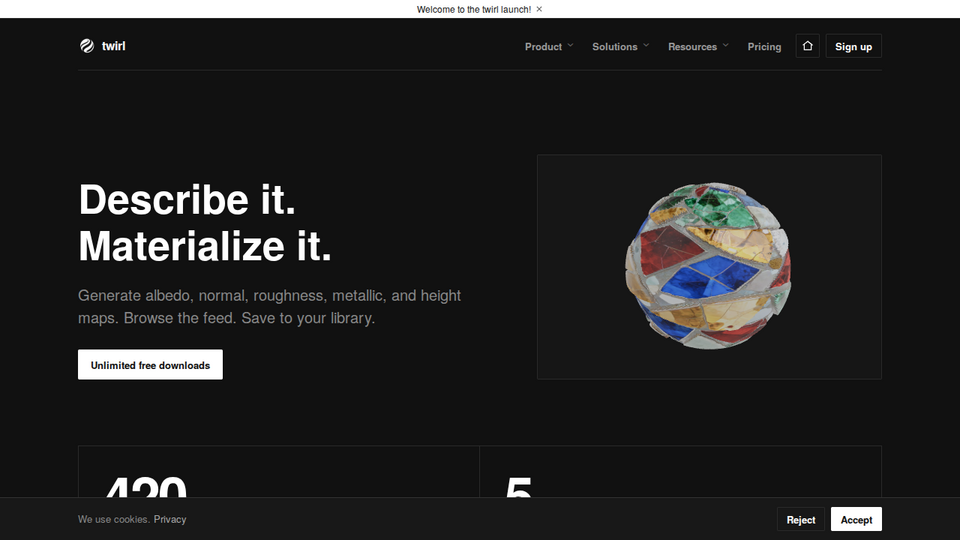The width and height of the screenshot is (960, 540).
Task: Open the home icon button in navbar
Action: 808,46
